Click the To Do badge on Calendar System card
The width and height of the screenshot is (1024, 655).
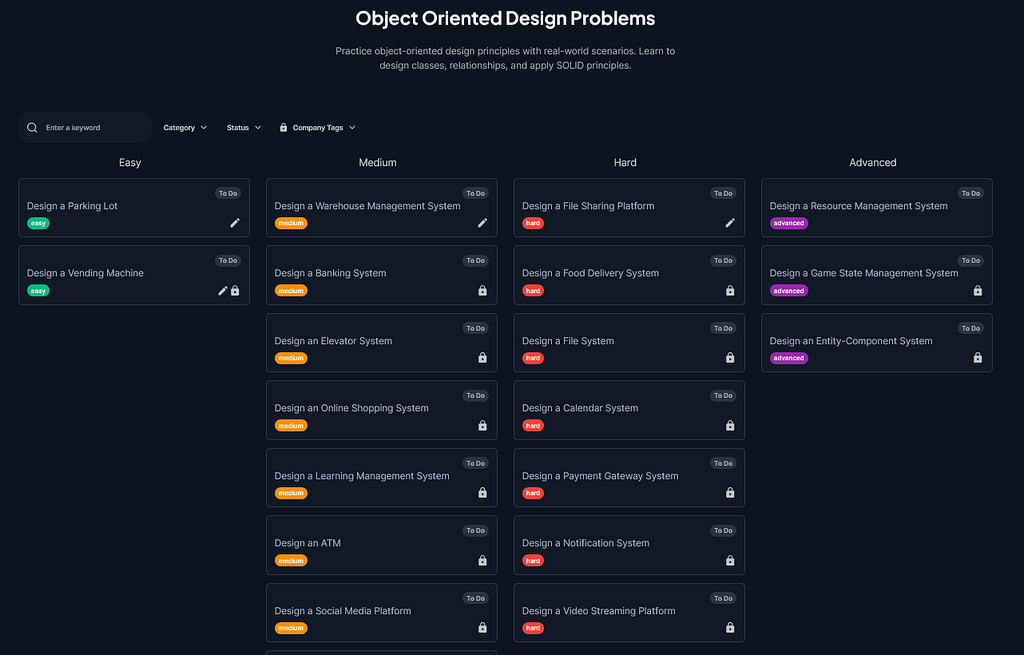point(723,396)
